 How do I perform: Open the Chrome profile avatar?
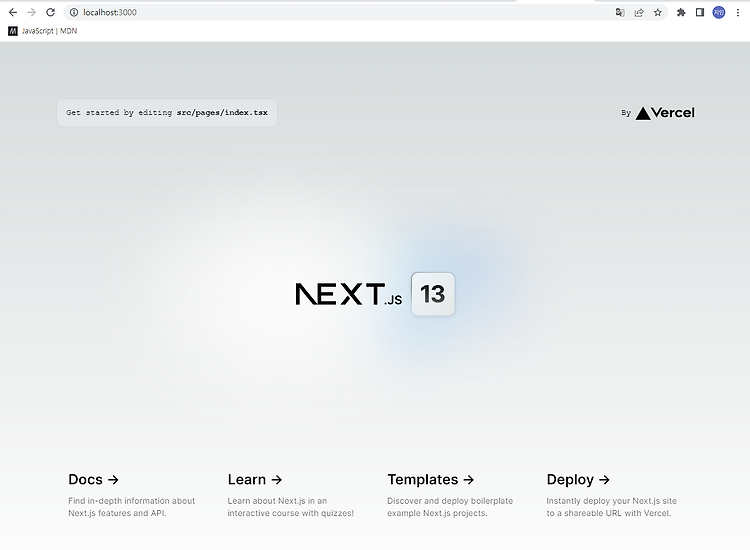(x=719, y=12)
